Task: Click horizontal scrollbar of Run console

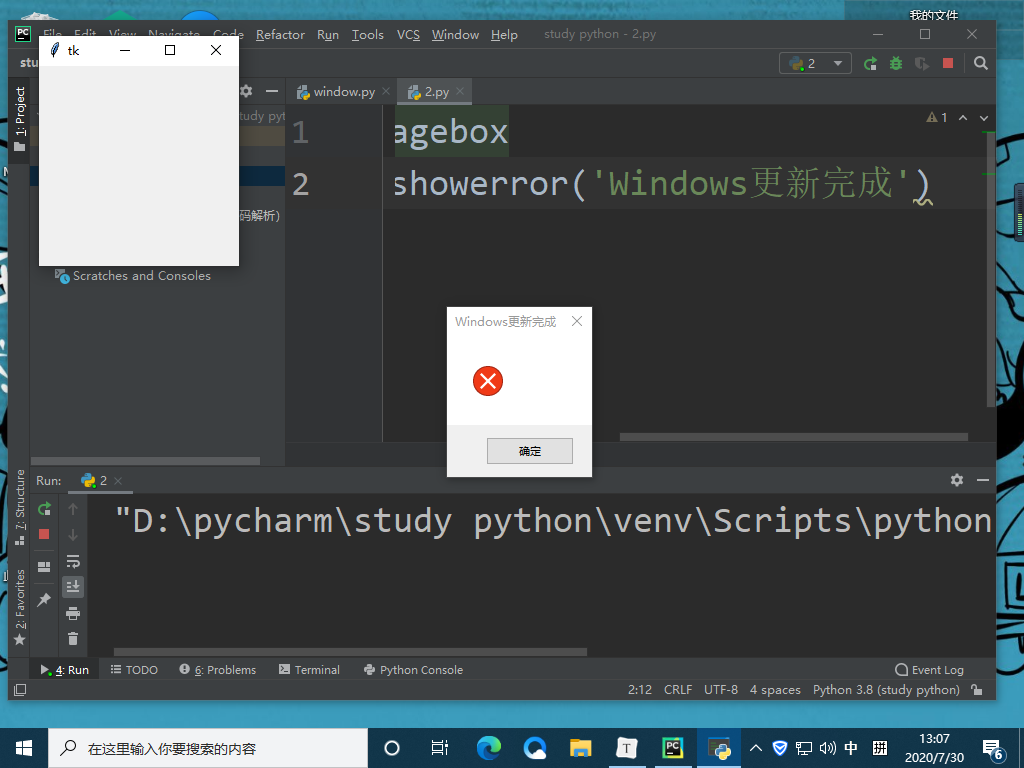Action: coord(350,652)
